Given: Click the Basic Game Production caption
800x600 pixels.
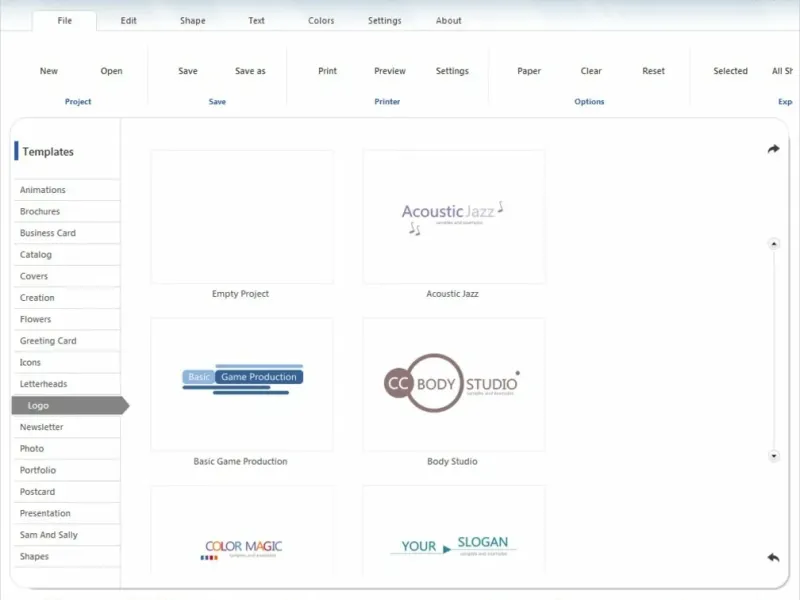Looking at the screenshot, I should coord(240,461).
